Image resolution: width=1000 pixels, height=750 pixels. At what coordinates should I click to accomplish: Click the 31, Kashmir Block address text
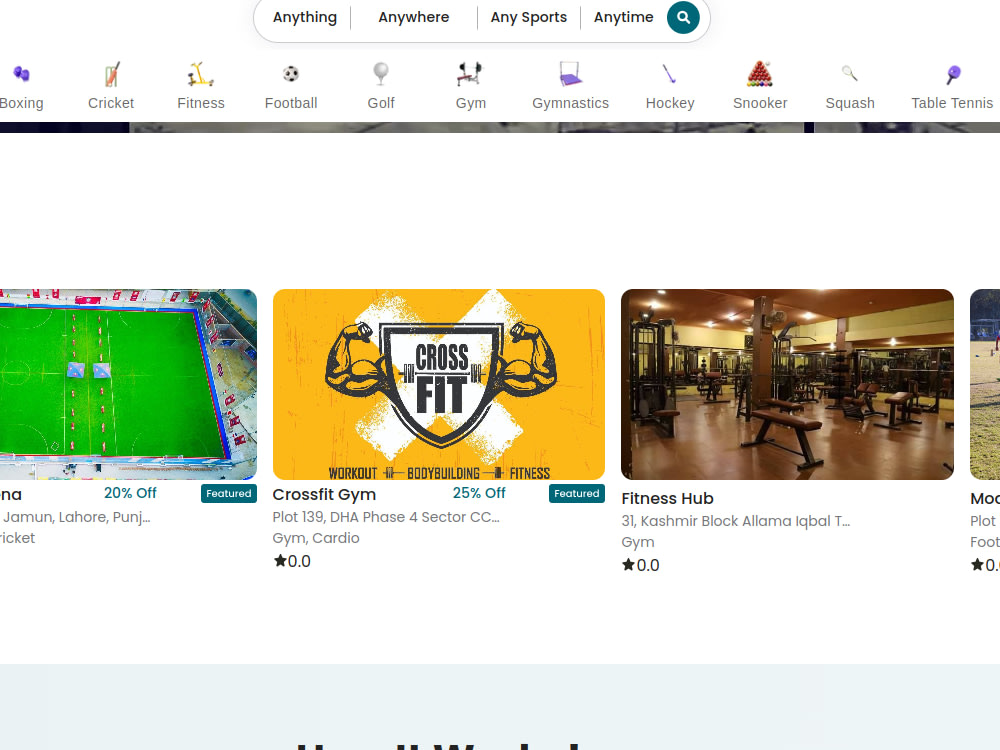(735, 521)
